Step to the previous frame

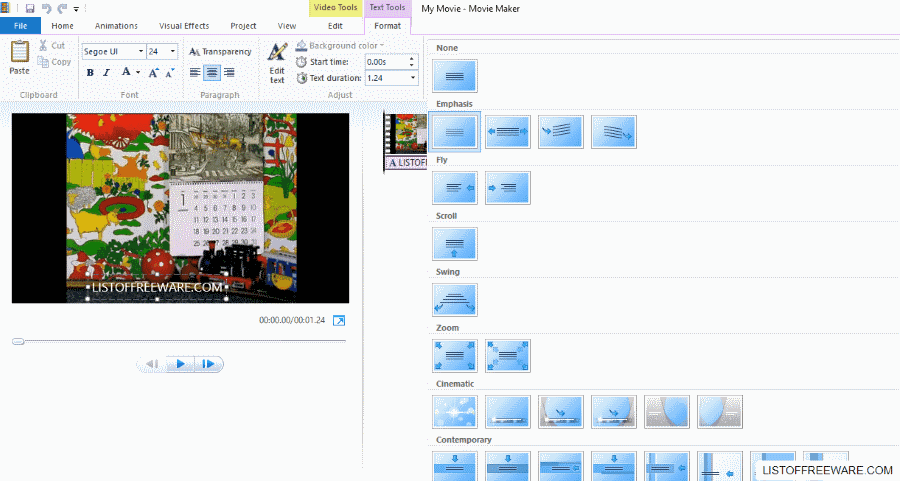[x=152, y=364]
